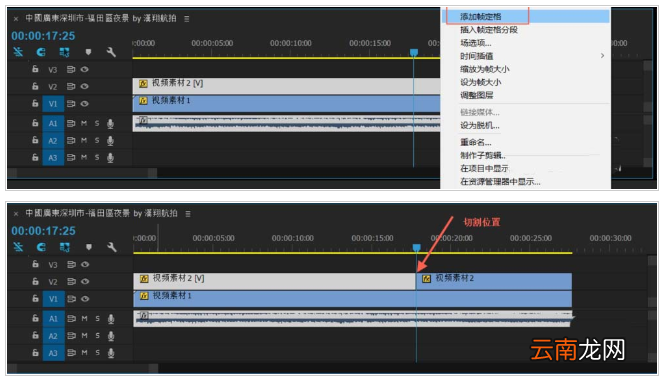The width and height of the screenshot is (663, 378).
Task: Click the lower timeline timecode 00:00:17:25
Action: click(44, 231)
